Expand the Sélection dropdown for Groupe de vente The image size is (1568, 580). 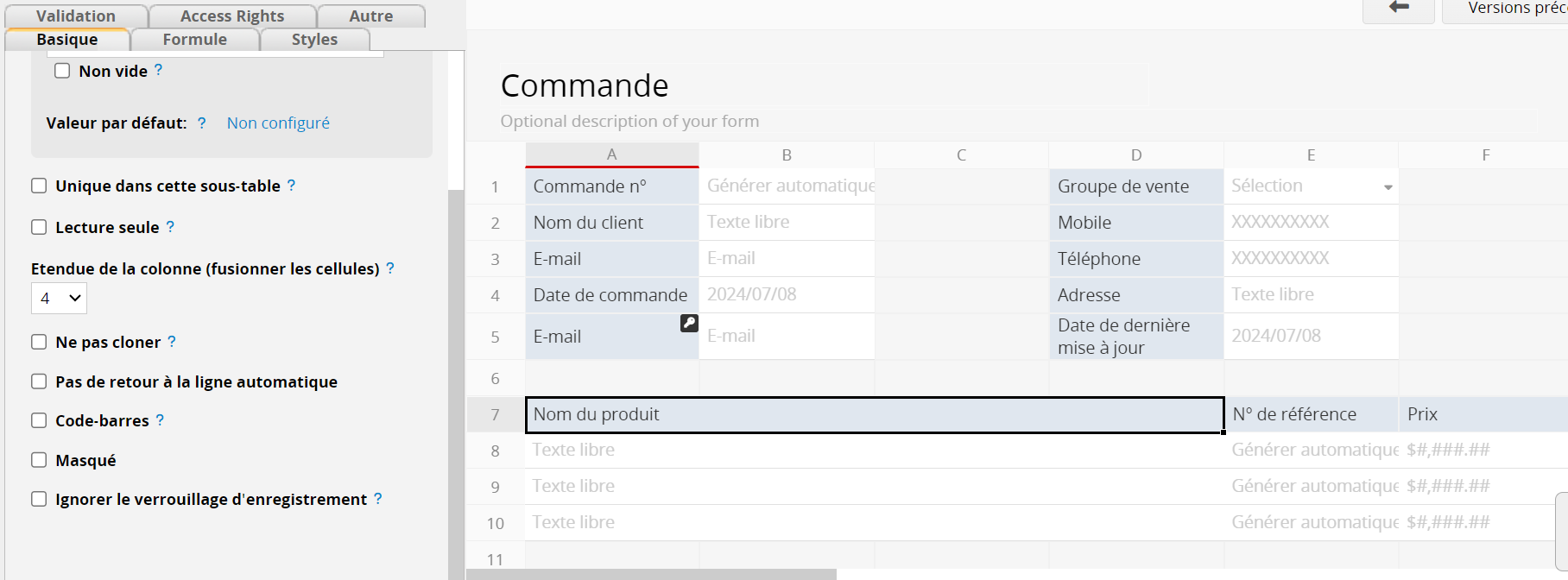[x=1388, y=187]
